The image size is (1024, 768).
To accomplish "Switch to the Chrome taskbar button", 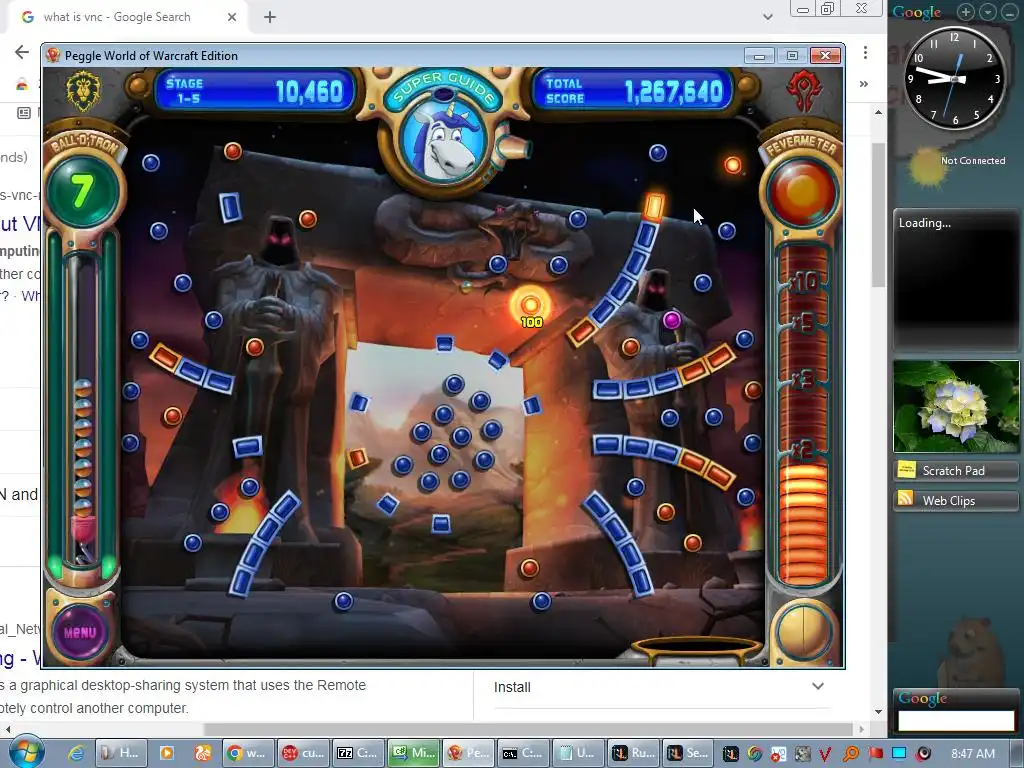I will (248, 753).
